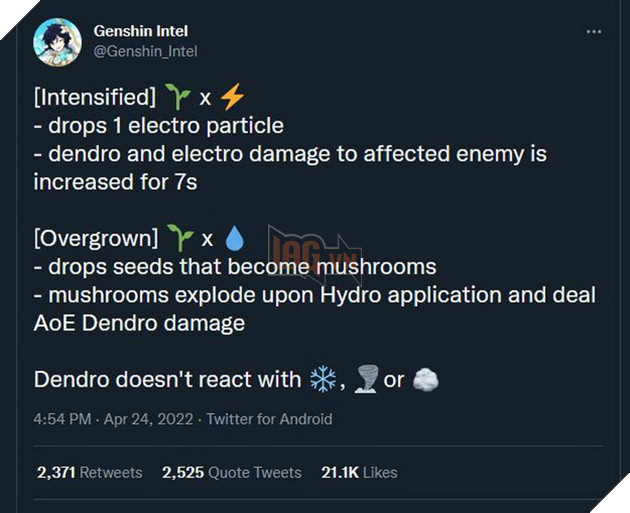Click the cloud emoji at line end
The image size is (630, 513).
[425, 379]
